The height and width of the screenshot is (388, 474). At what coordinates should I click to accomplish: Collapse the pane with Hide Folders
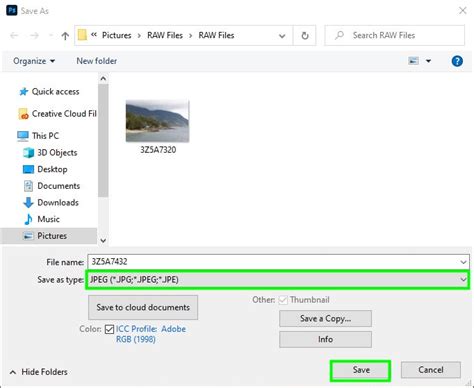[x=39, y=372]
